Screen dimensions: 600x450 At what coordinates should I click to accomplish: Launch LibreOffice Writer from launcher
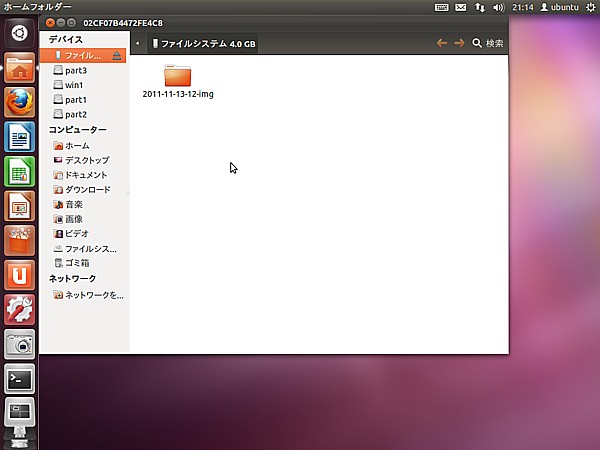point(19,137)
